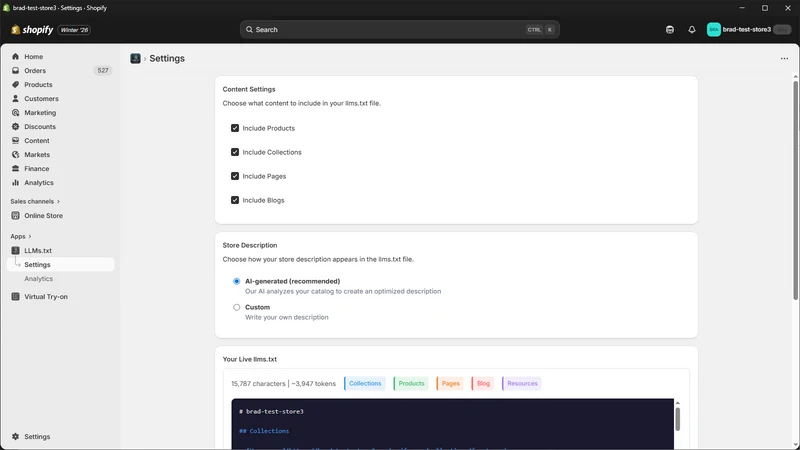Click the ## Collections heading in preview
This screenshot has width=800, height=450.
tap(264, 431)
